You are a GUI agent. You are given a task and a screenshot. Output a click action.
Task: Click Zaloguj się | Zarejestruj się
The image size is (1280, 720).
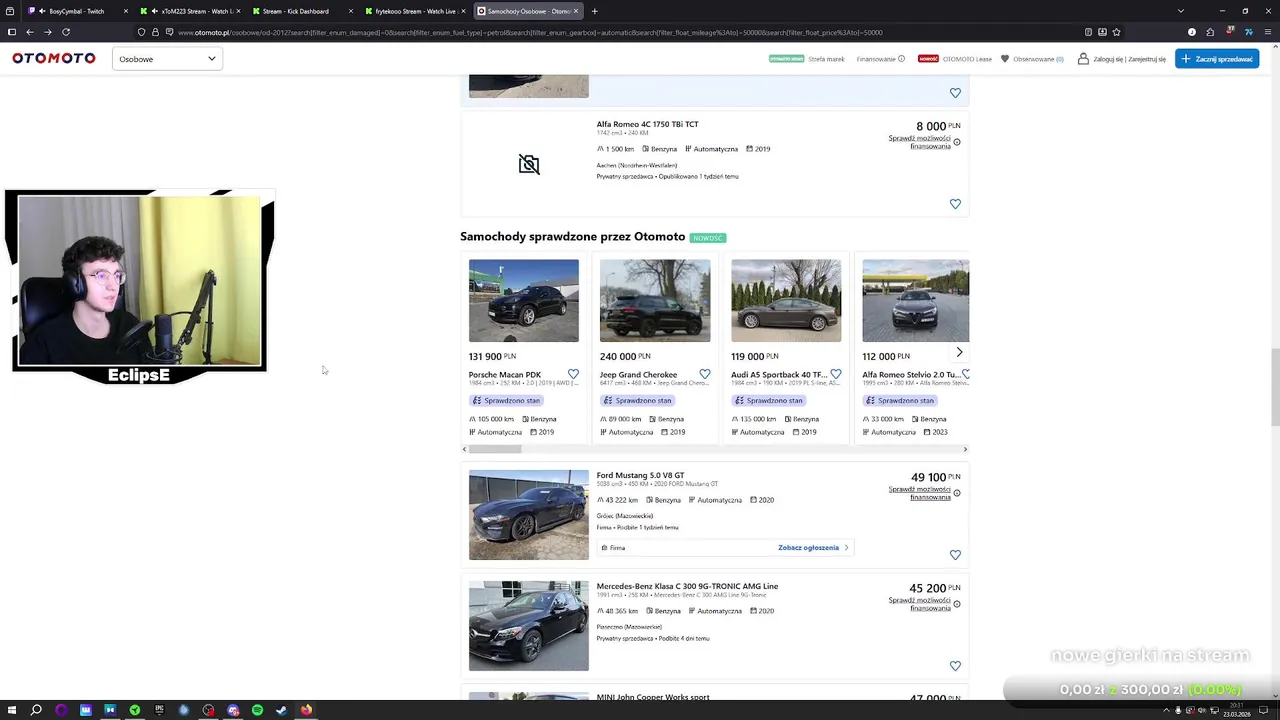(1122, 59)
